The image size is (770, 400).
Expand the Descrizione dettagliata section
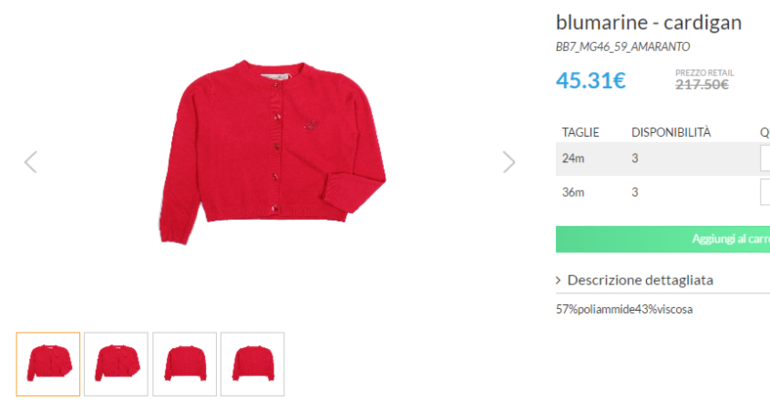click(x=640, y=280)
